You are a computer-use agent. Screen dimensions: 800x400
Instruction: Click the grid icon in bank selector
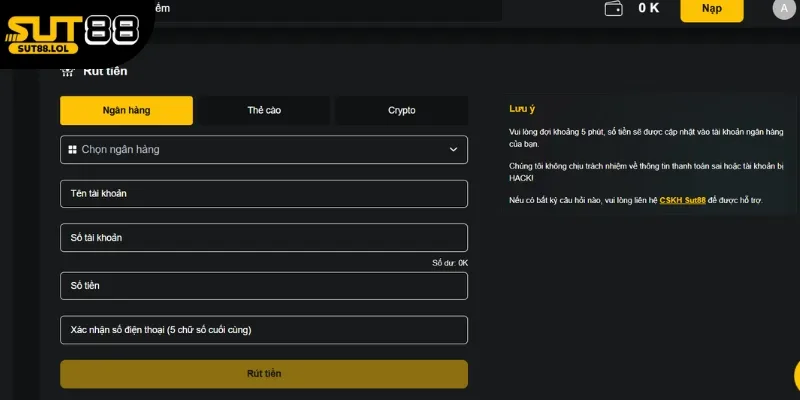(72, 149)
